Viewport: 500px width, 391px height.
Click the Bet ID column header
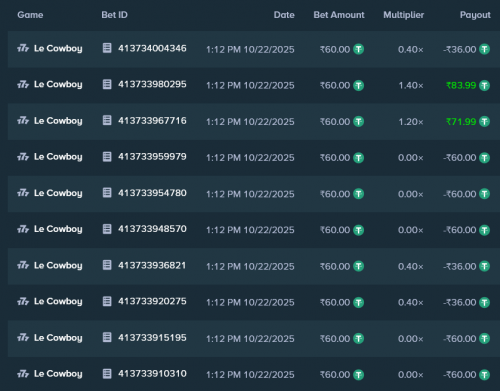[x=114, y=15]
